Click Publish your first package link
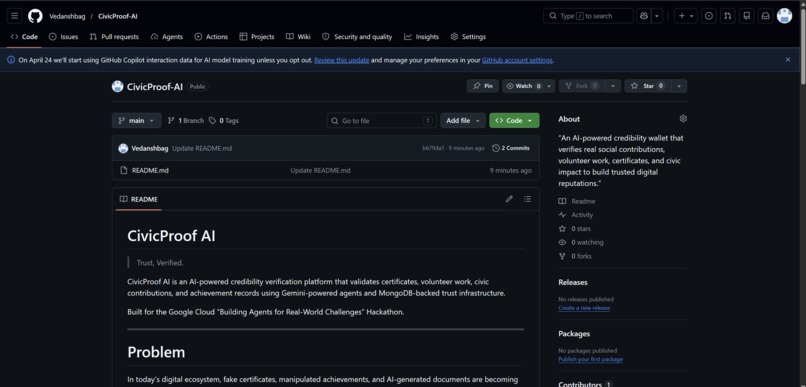806x387 pixels. pos(591,359)
